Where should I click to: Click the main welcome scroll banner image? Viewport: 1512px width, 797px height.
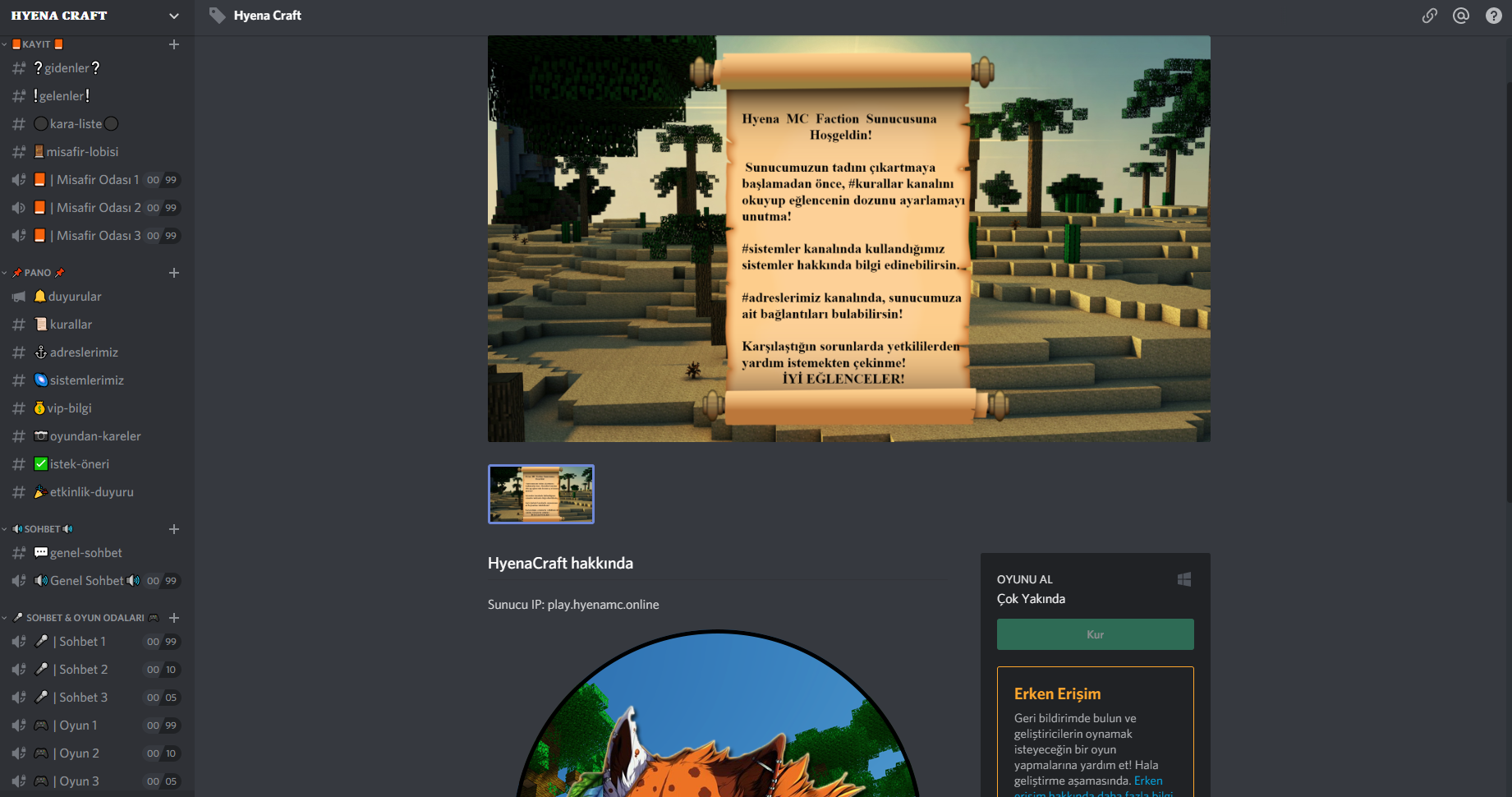849,238
